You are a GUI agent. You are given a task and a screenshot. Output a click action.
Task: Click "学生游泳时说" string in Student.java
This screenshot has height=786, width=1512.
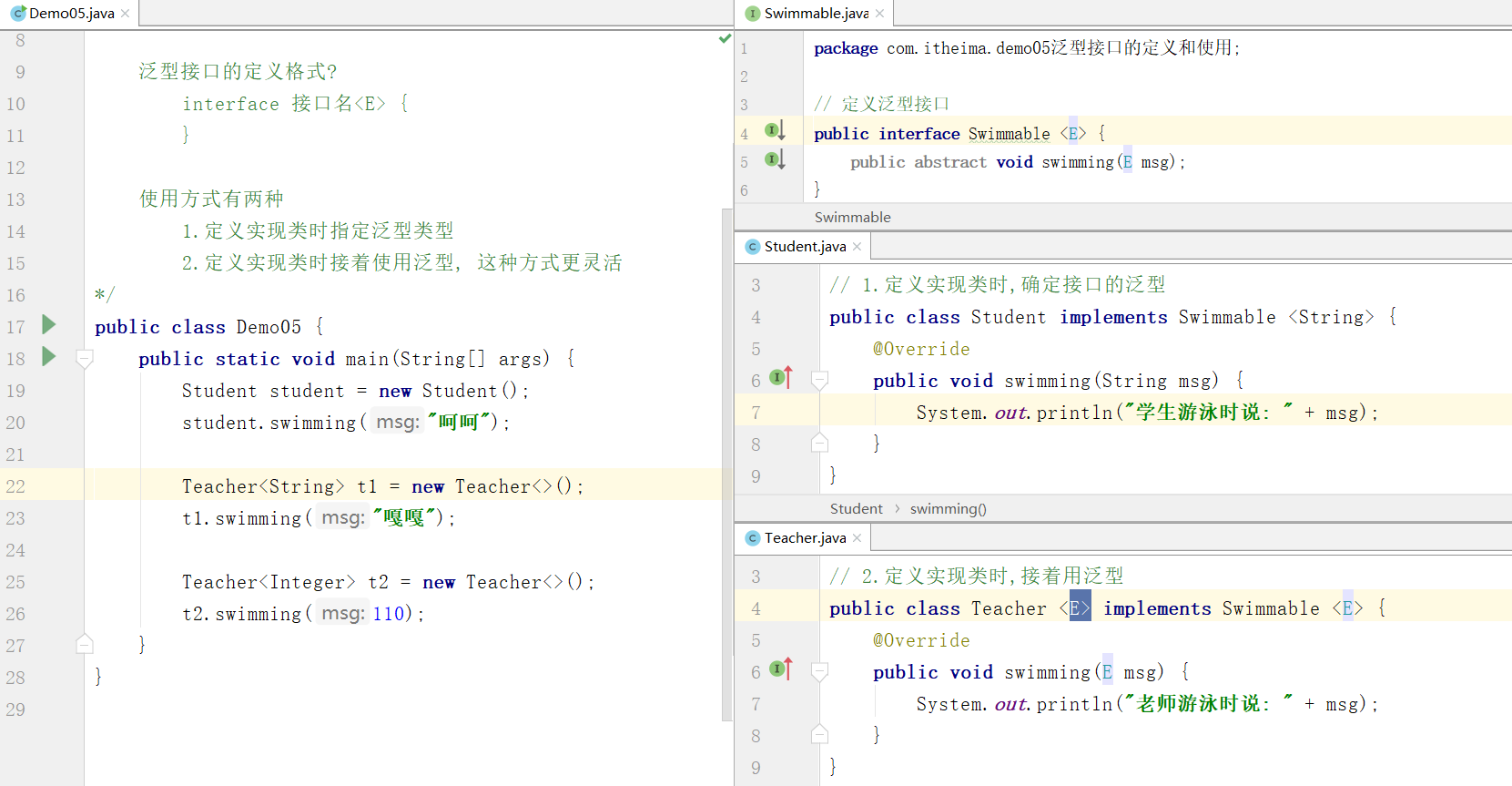[1208, 412]
